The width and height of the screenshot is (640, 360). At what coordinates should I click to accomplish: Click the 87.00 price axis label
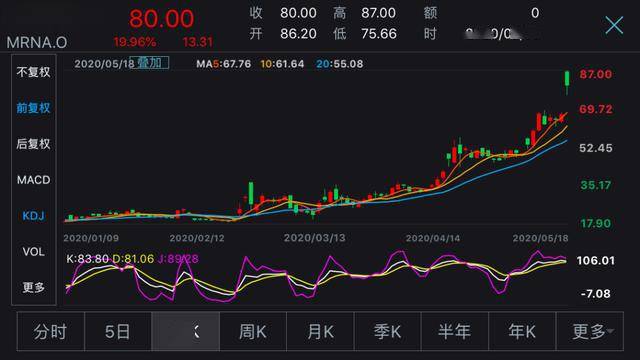596,74
